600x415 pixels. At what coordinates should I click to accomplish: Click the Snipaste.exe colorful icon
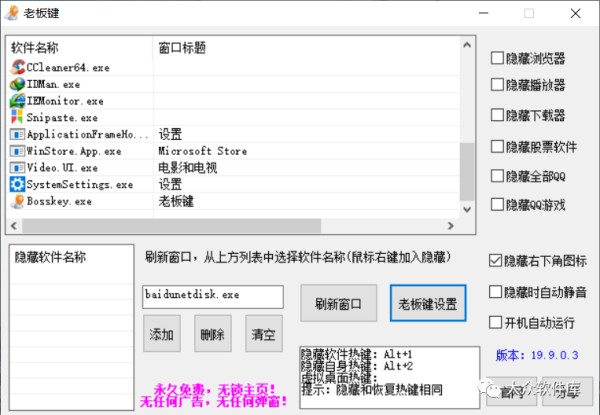tap(17, 117)
